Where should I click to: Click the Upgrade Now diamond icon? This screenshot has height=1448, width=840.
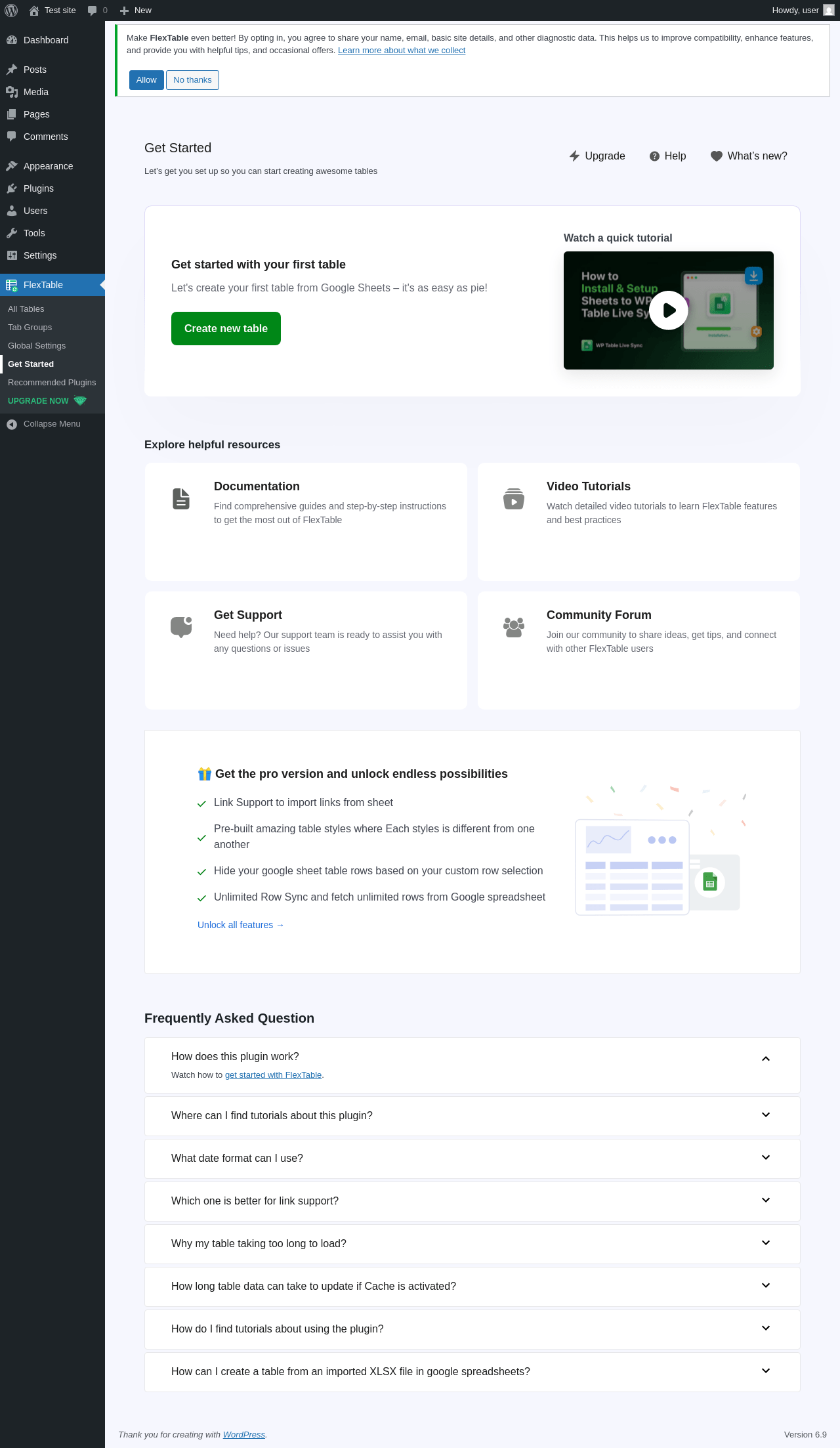tap(80, 401)
